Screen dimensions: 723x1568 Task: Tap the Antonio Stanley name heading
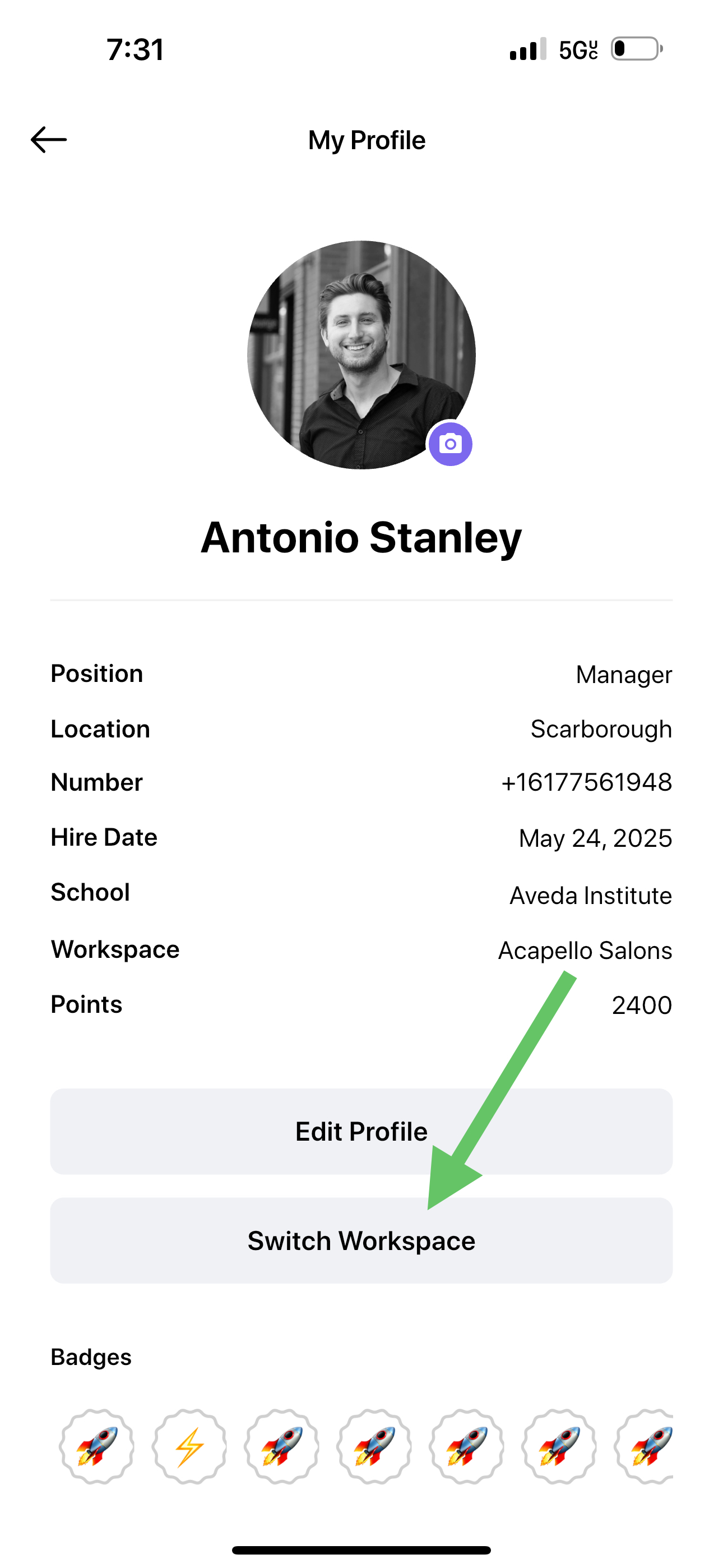pyautogui.click(x=361, y=538)
